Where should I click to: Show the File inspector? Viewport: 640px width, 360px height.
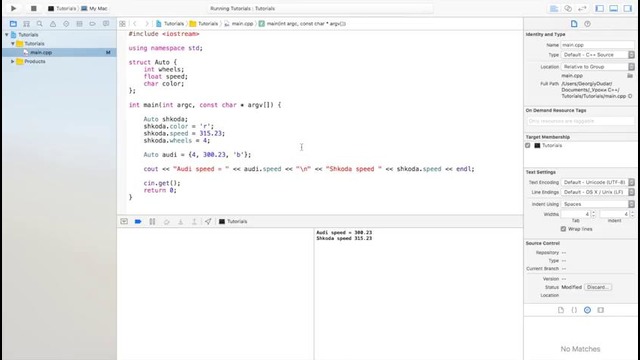pos(574,24)
